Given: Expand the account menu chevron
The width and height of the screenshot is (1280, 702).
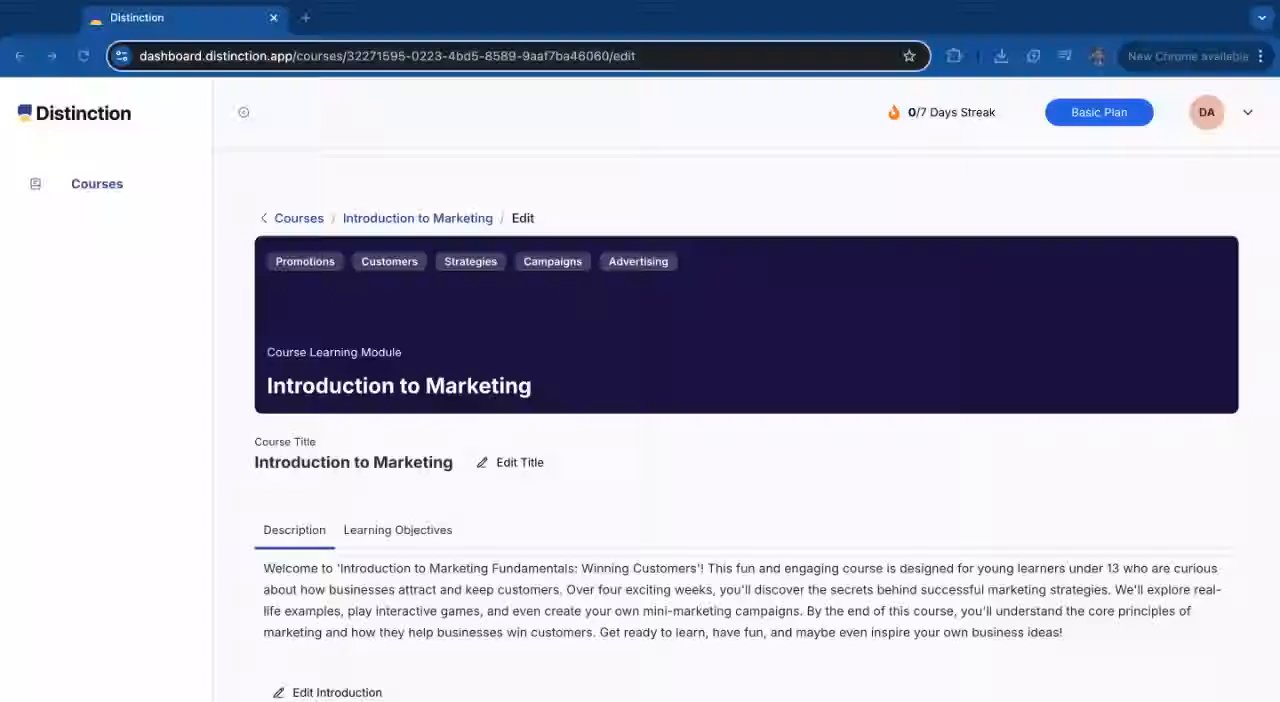Looking at the screenshot, I should (1247, 112).
